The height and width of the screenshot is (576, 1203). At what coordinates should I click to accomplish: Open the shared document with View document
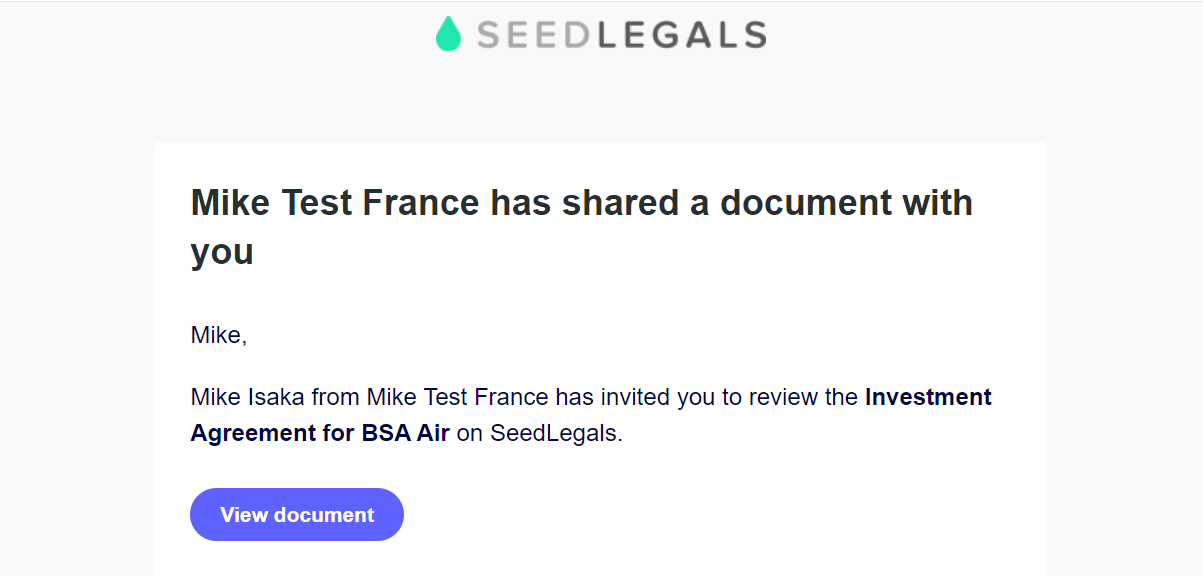point(297,514)
